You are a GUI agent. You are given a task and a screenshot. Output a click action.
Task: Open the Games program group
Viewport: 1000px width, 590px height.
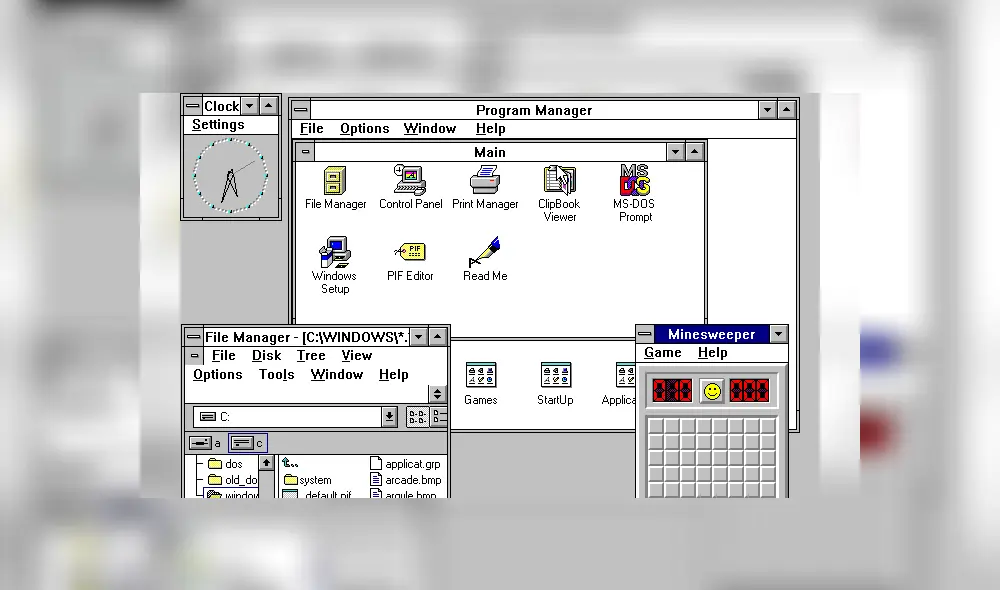click(x=481, y=377)
